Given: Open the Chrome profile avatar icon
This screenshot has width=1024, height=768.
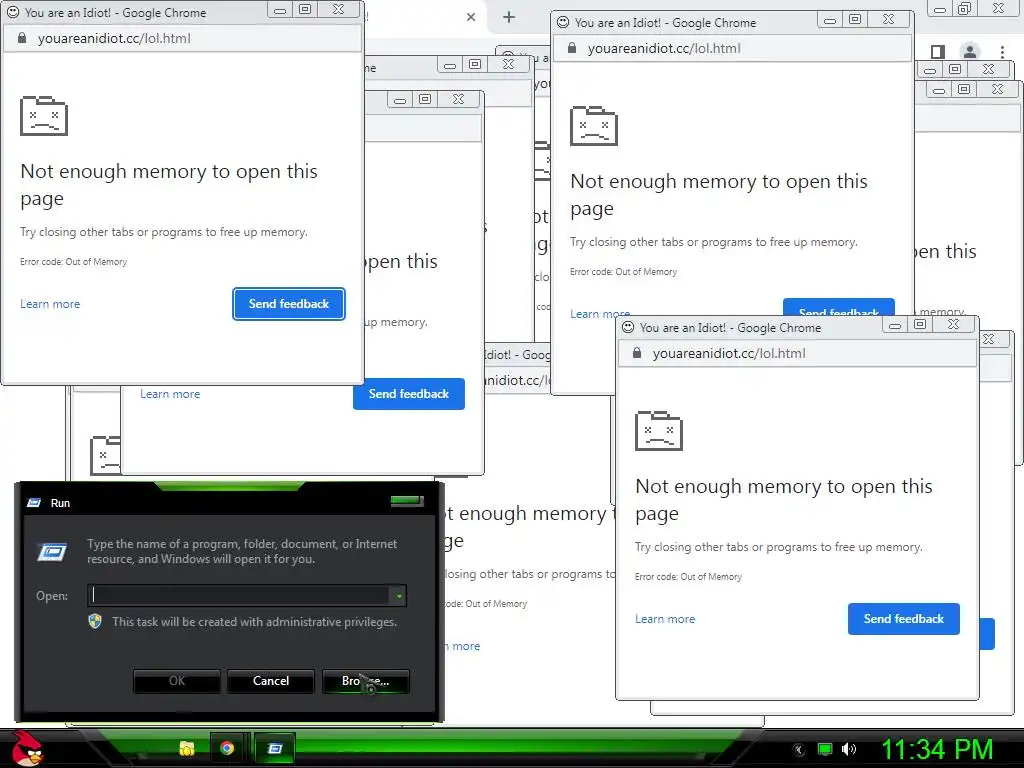Looking at the screenshot, I should (970, 52).
